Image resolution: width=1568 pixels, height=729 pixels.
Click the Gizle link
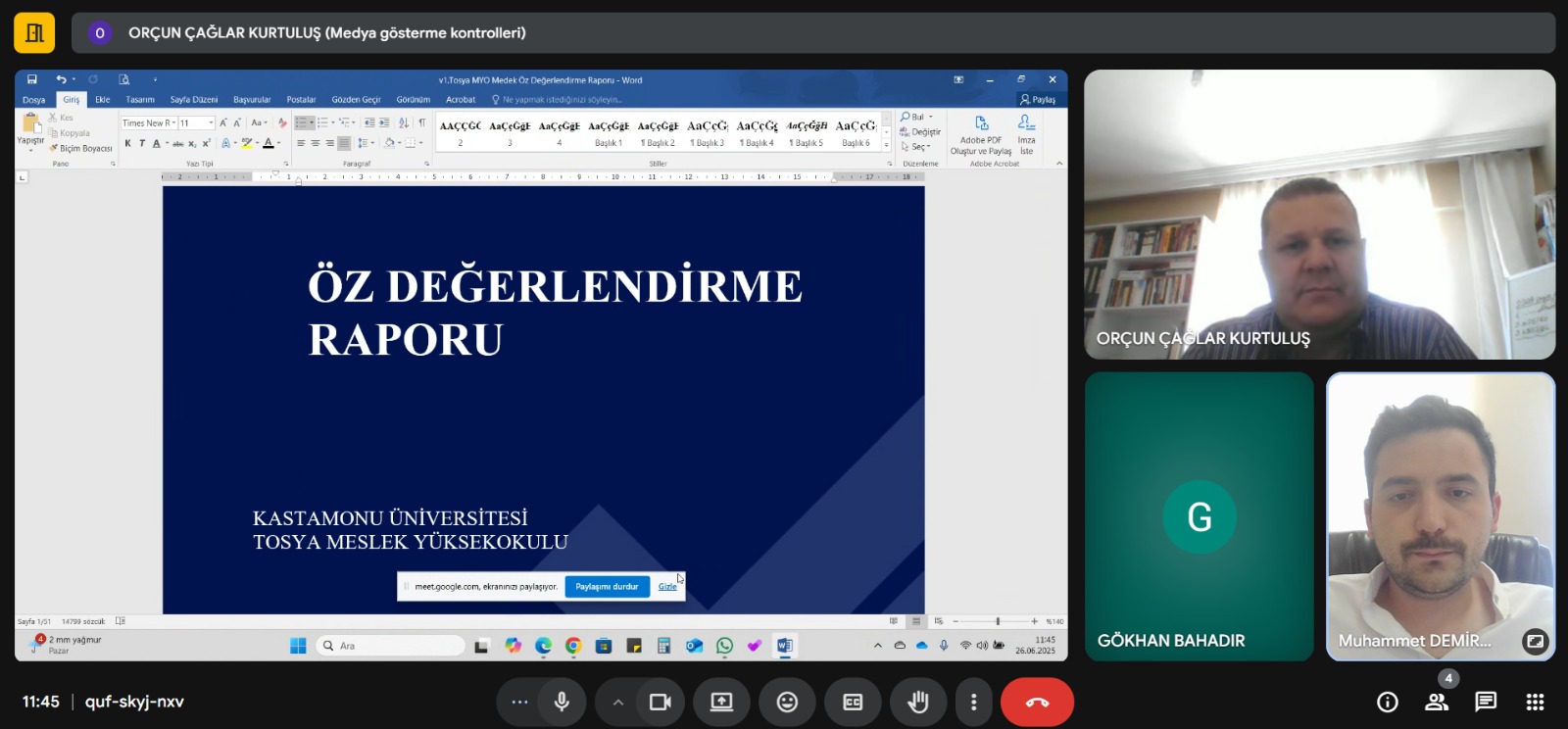coord(667,587)
